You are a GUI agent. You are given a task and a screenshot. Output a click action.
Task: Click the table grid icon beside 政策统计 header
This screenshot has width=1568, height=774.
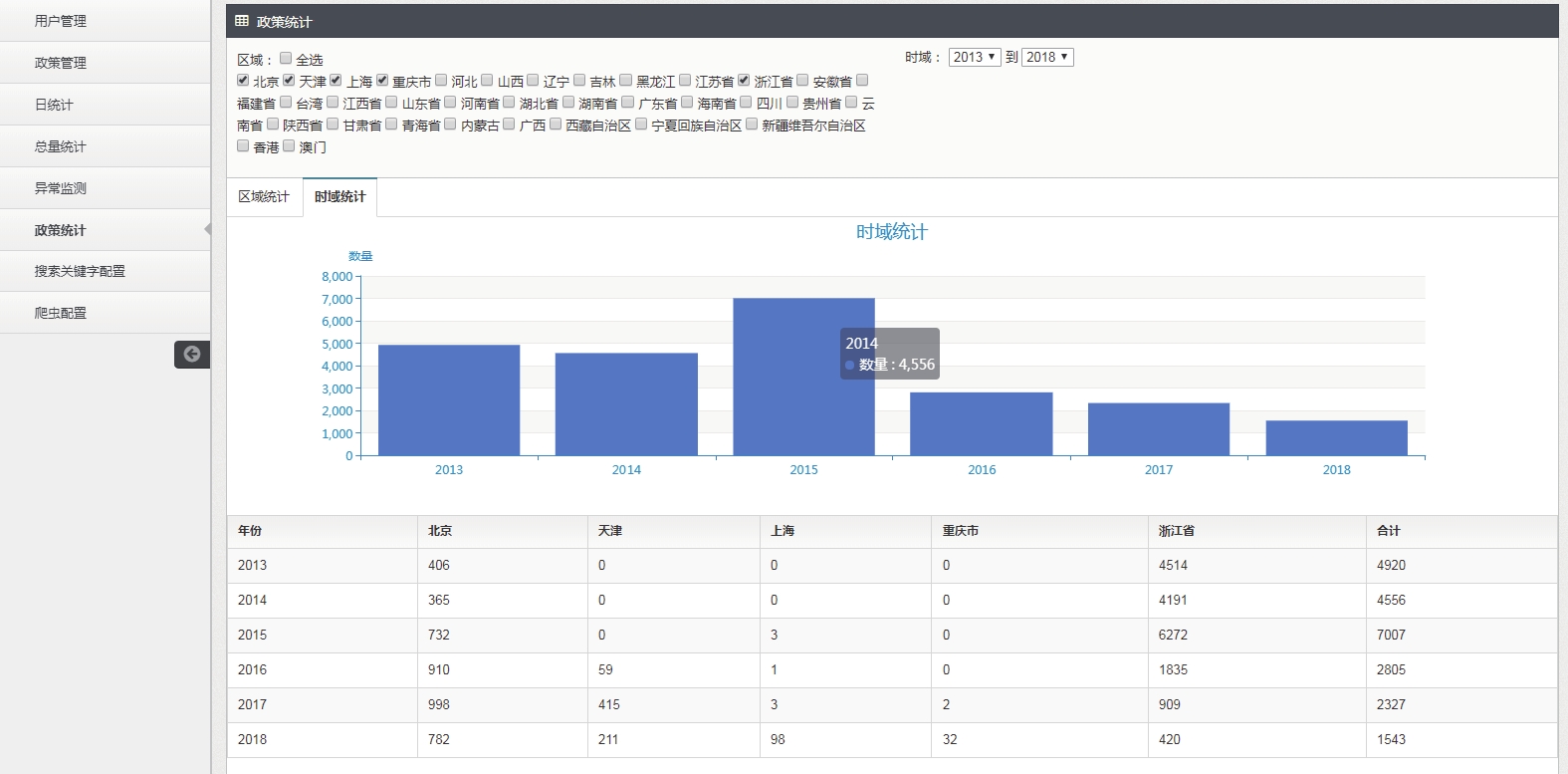coord(242,21)
